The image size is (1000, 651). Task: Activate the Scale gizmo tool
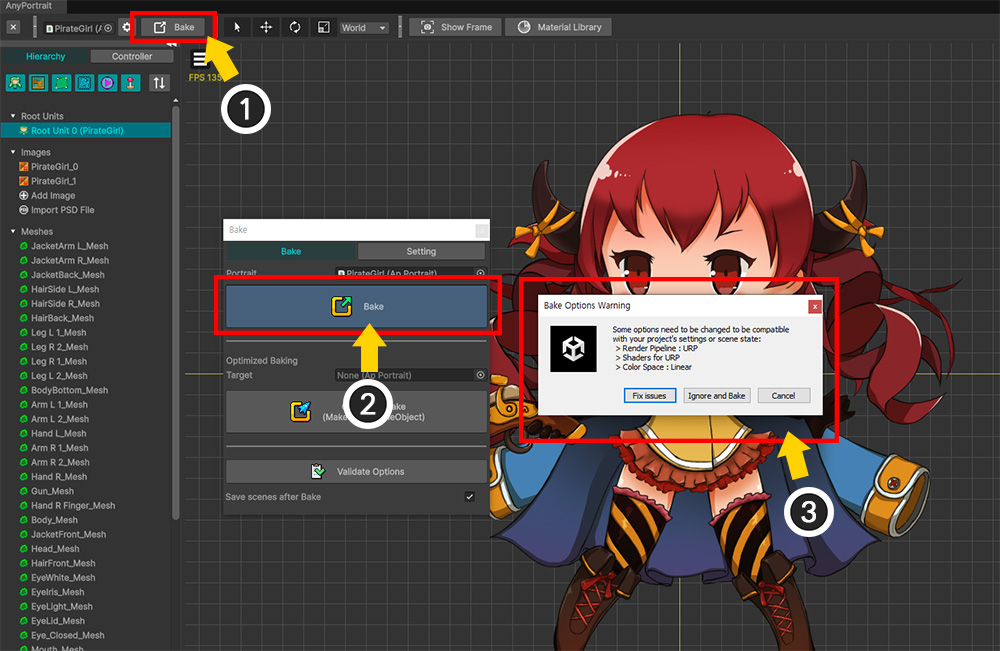[x=324, y=27]
